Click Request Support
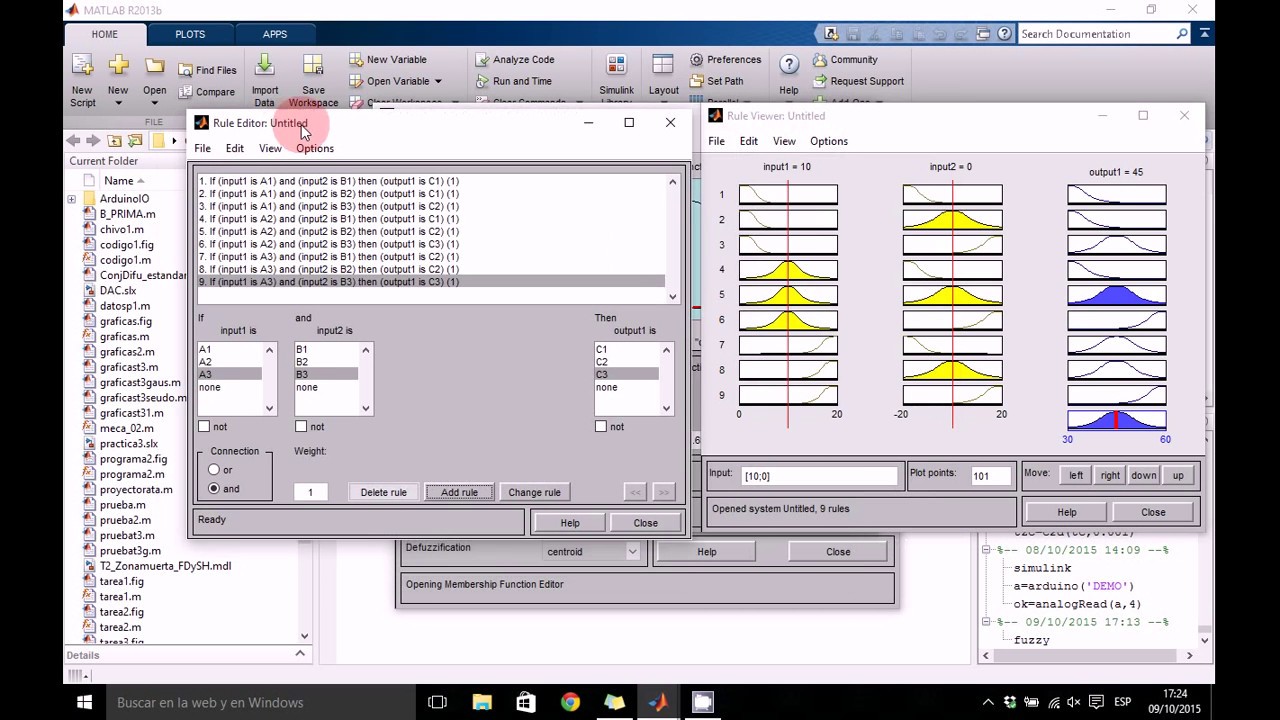 pyautogui.click(x=858, y=81)
